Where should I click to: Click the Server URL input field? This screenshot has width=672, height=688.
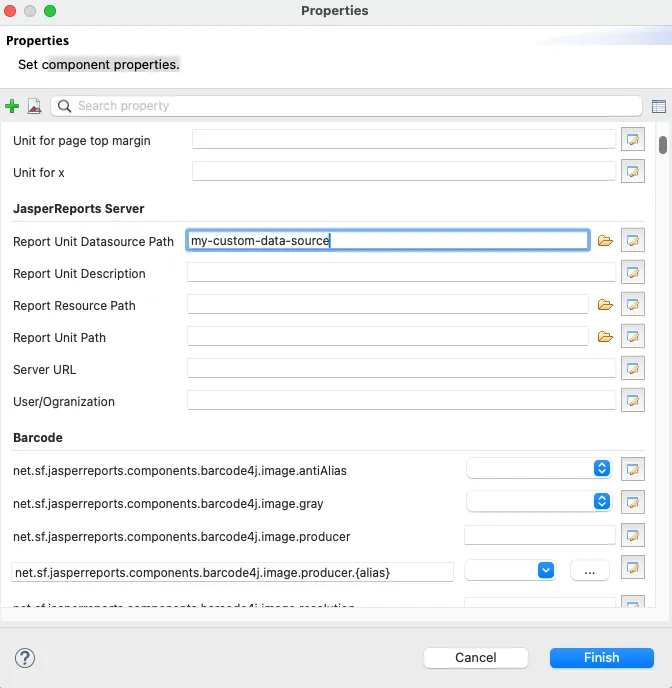coord(401,369)
